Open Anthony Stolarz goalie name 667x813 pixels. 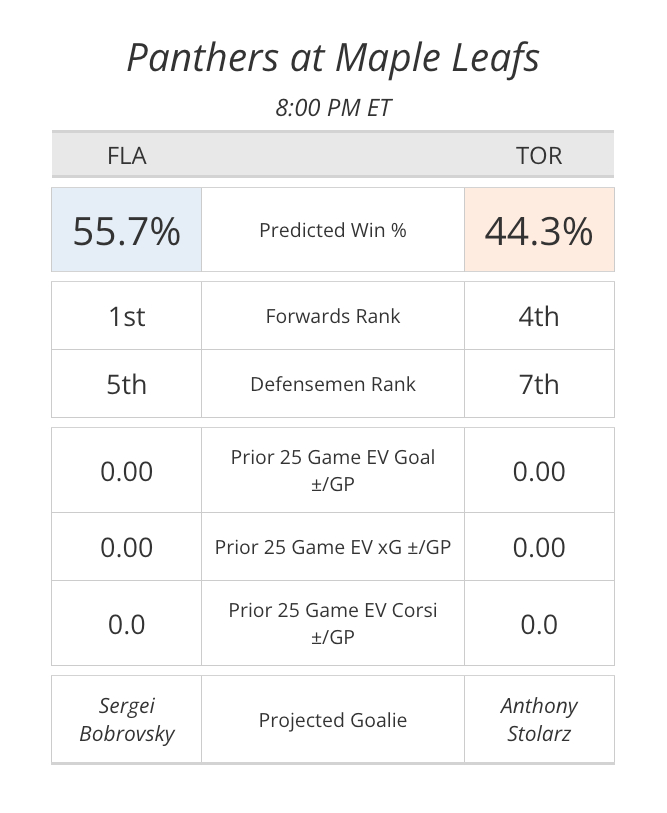[539, 720]
